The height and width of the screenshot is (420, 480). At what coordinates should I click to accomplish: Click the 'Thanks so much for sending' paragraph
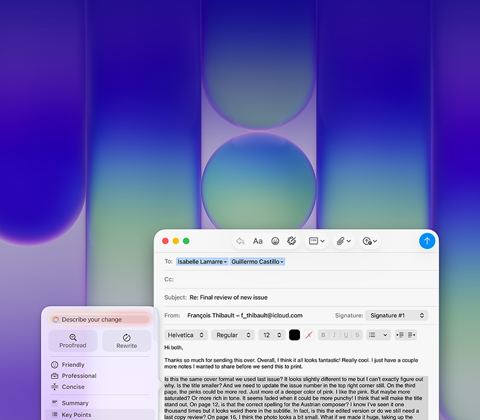tap(291, 363)
